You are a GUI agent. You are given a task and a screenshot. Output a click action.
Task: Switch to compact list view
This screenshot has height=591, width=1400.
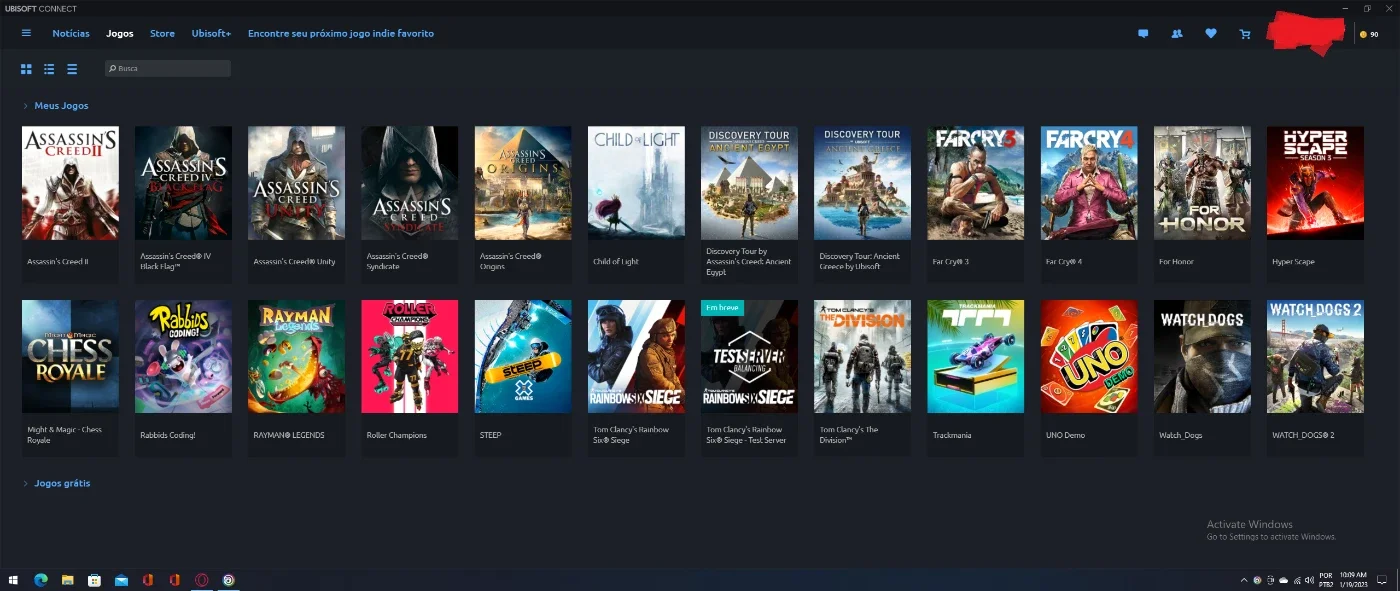(x=72, y=69)
